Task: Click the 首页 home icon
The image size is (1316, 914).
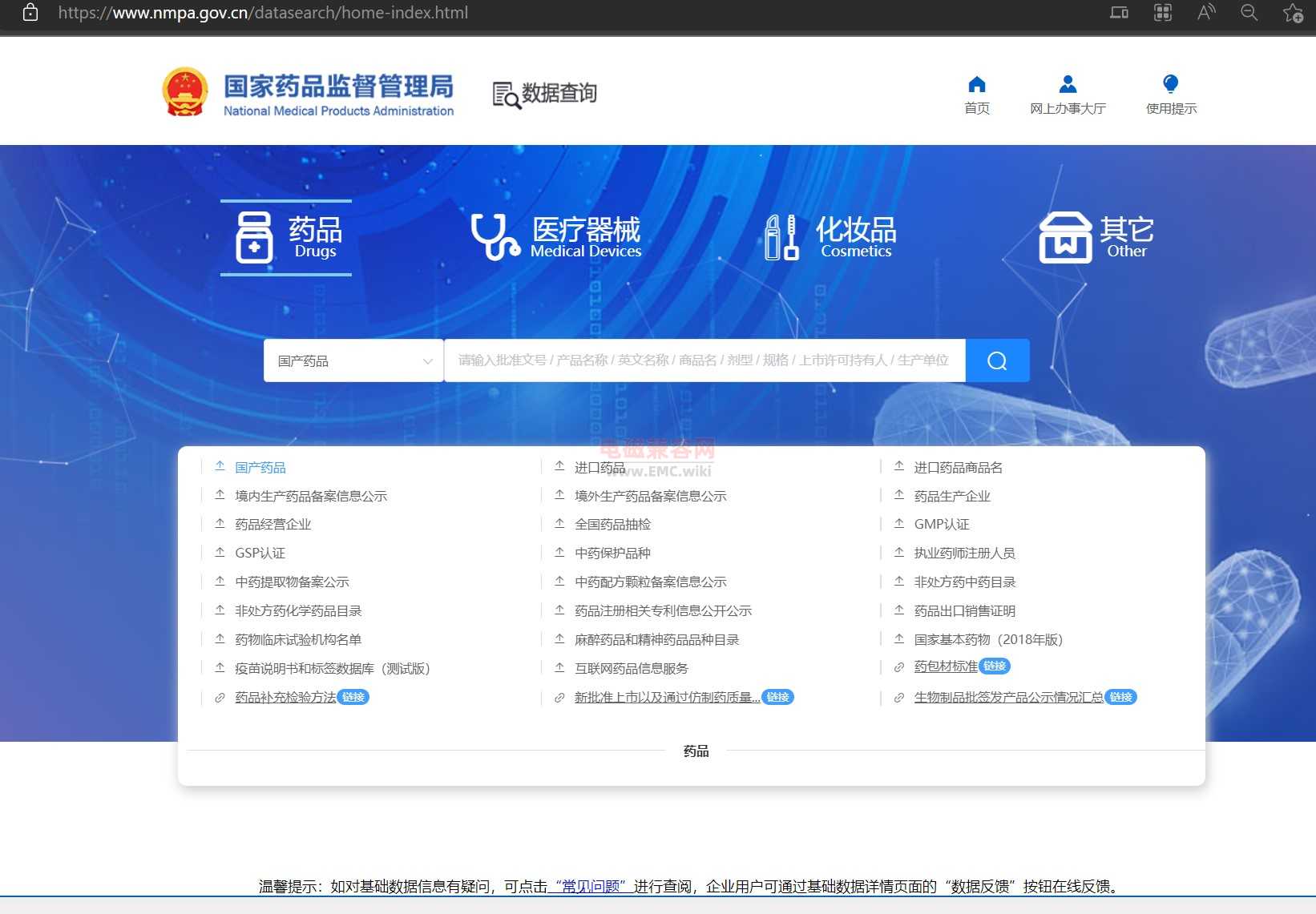Action: [976, 84]
